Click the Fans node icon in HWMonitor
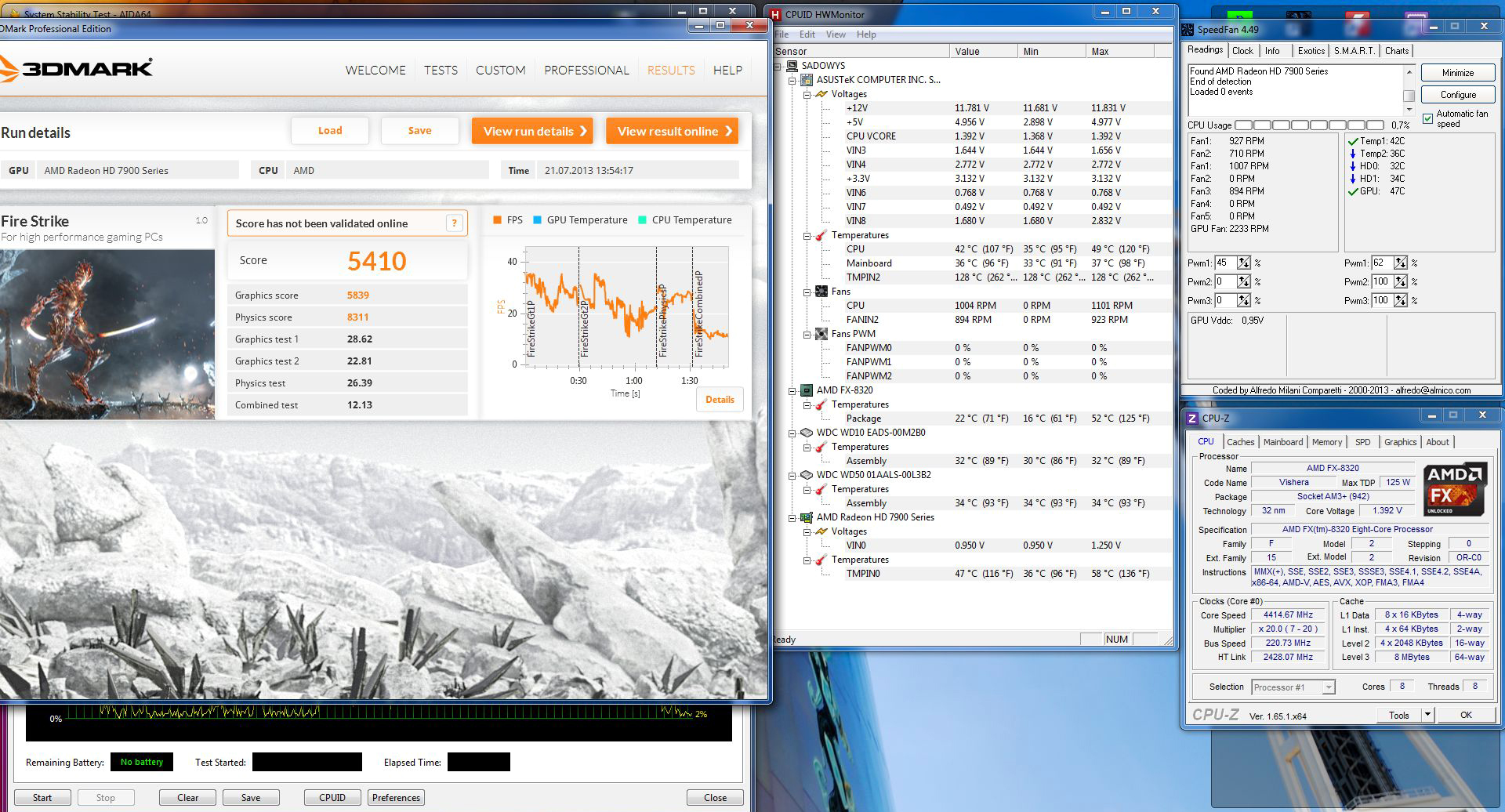 tap(821, 292)
